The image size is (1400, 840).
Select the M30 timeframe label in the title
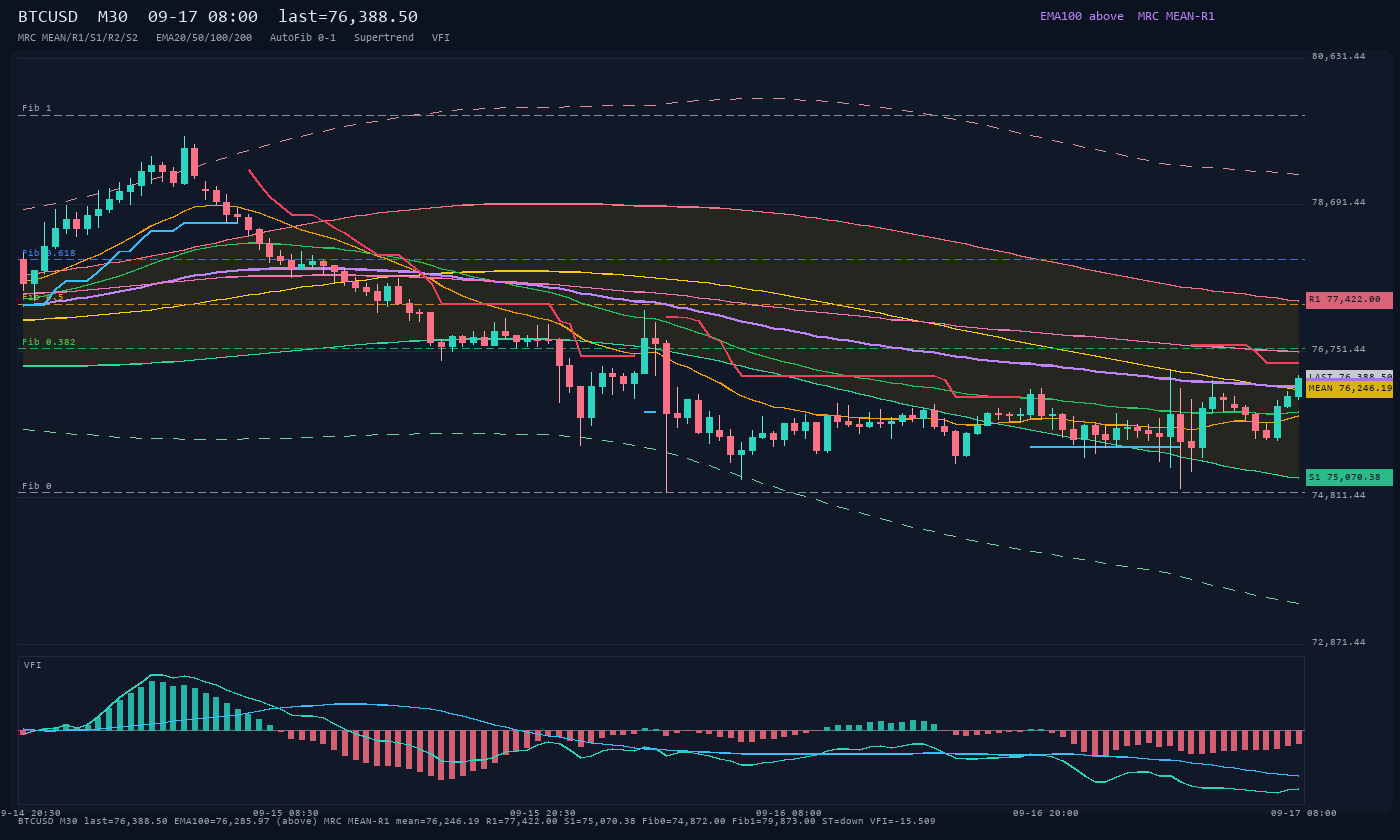[113, 17]
